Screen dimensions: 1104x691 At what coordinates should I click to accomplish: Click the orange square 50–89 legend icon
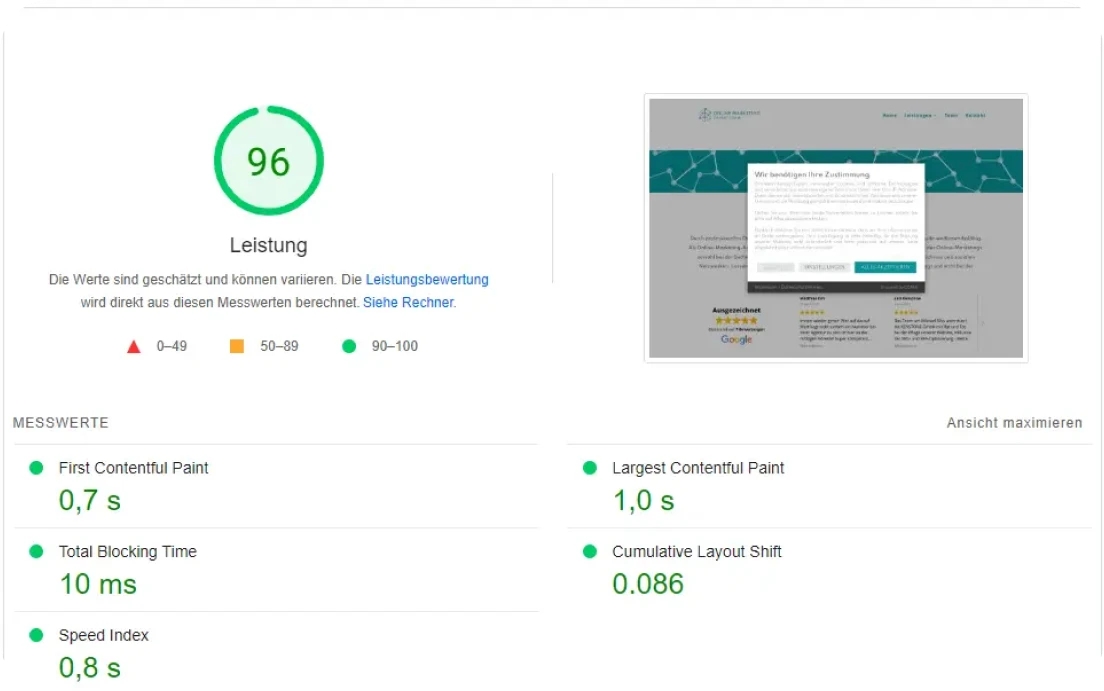pyautogui.click(x=237, y=346)
